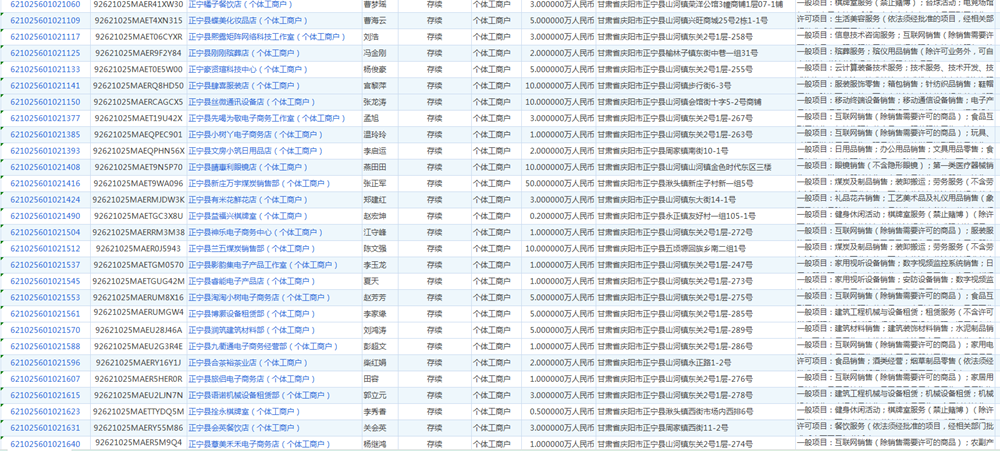Select credit code cell 92621025MAEQPEC901

tap(138, 134)
